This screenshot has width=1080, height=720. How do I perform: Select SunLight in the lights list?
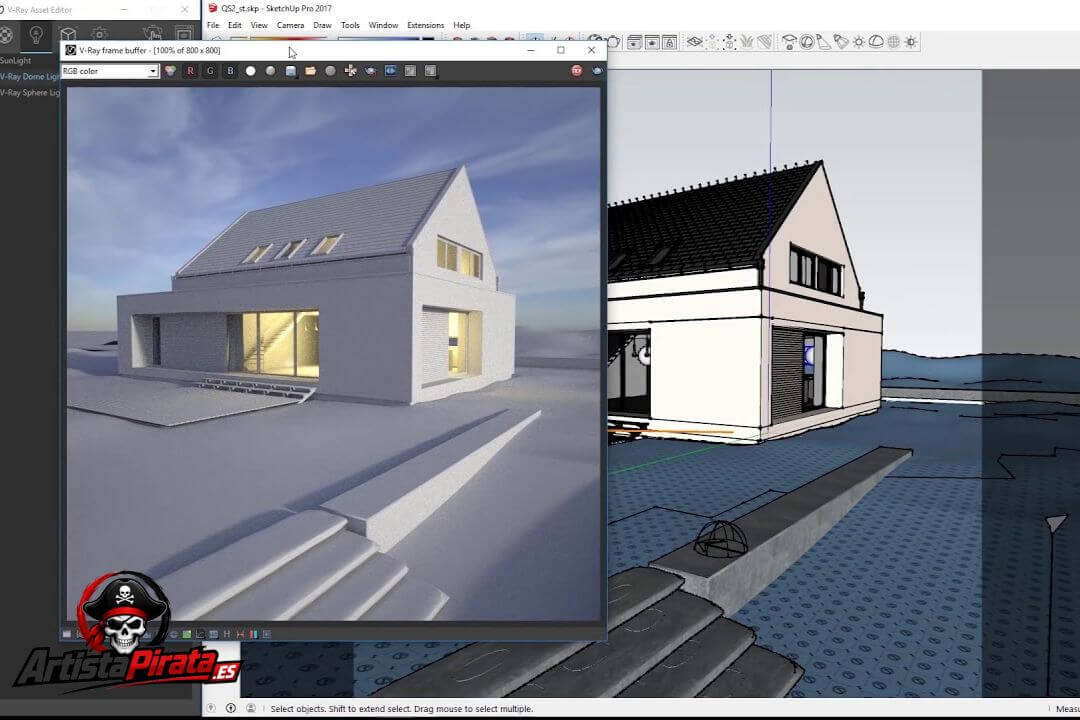click(16, 61)
